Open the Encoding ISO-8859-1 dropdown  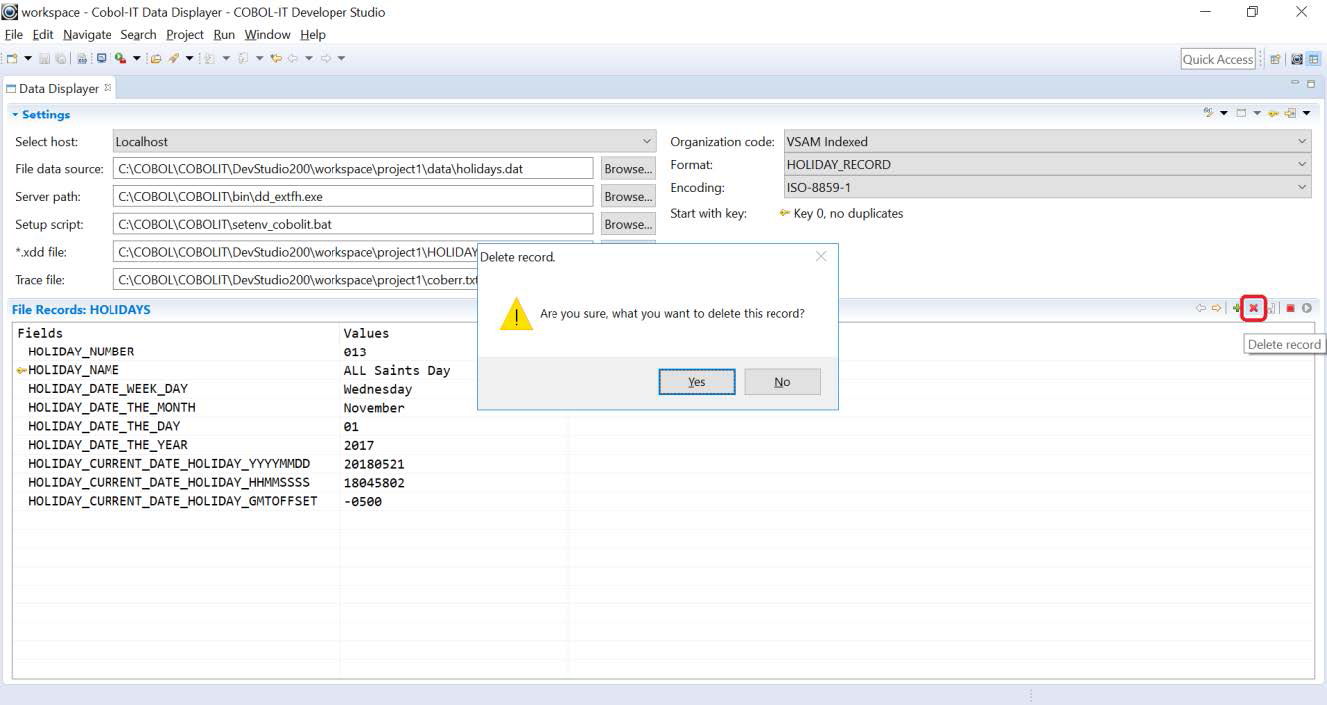click(x=1301, y=187)
